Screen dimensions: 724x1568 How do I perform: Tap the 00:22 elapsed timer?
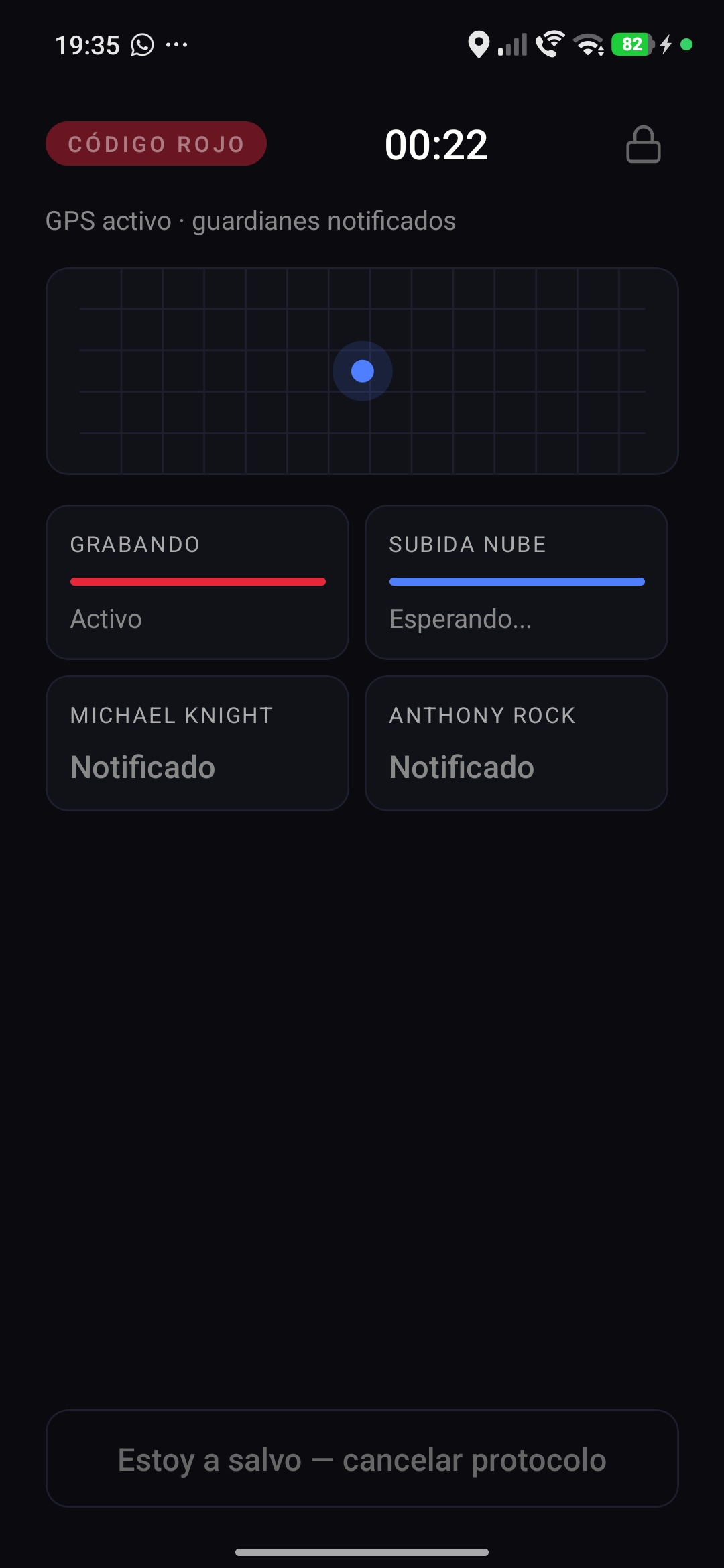click(x=436, y=145)
